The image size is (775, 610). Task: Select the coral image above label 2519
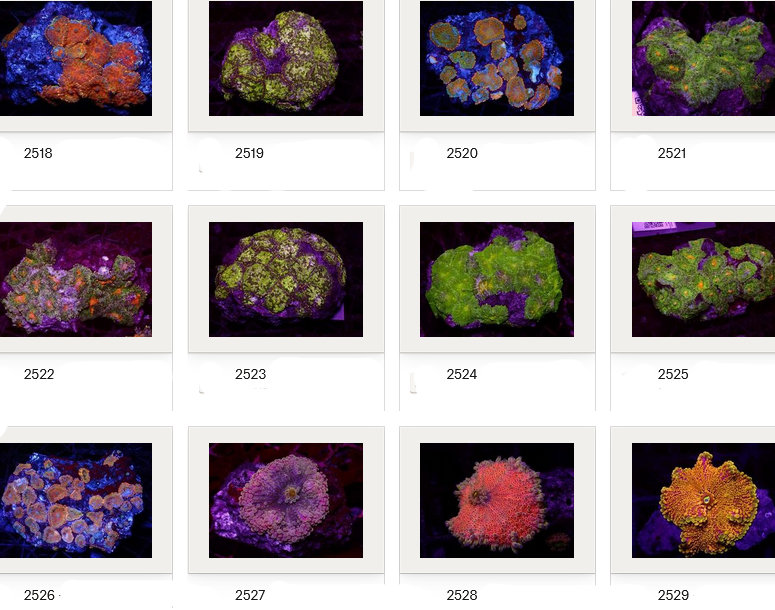pos(286,58)
